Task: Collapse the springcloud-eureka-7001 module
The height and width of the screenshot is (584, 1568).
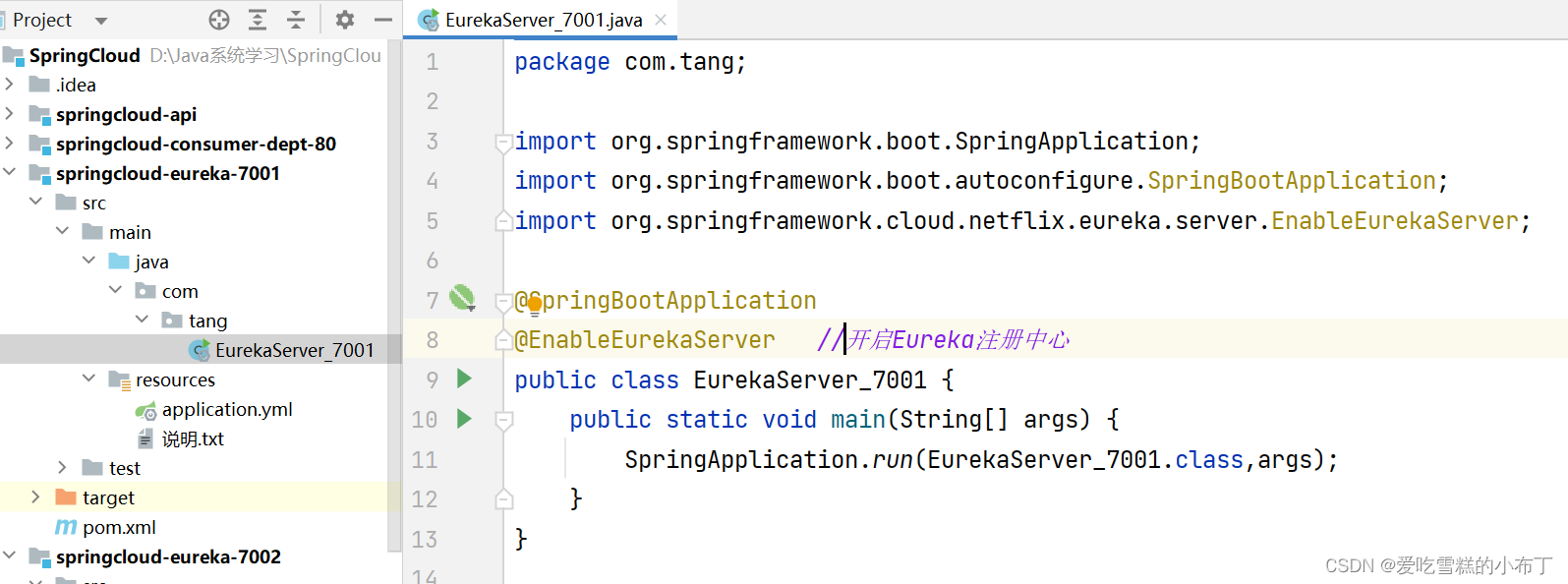Action: point(10,173)
